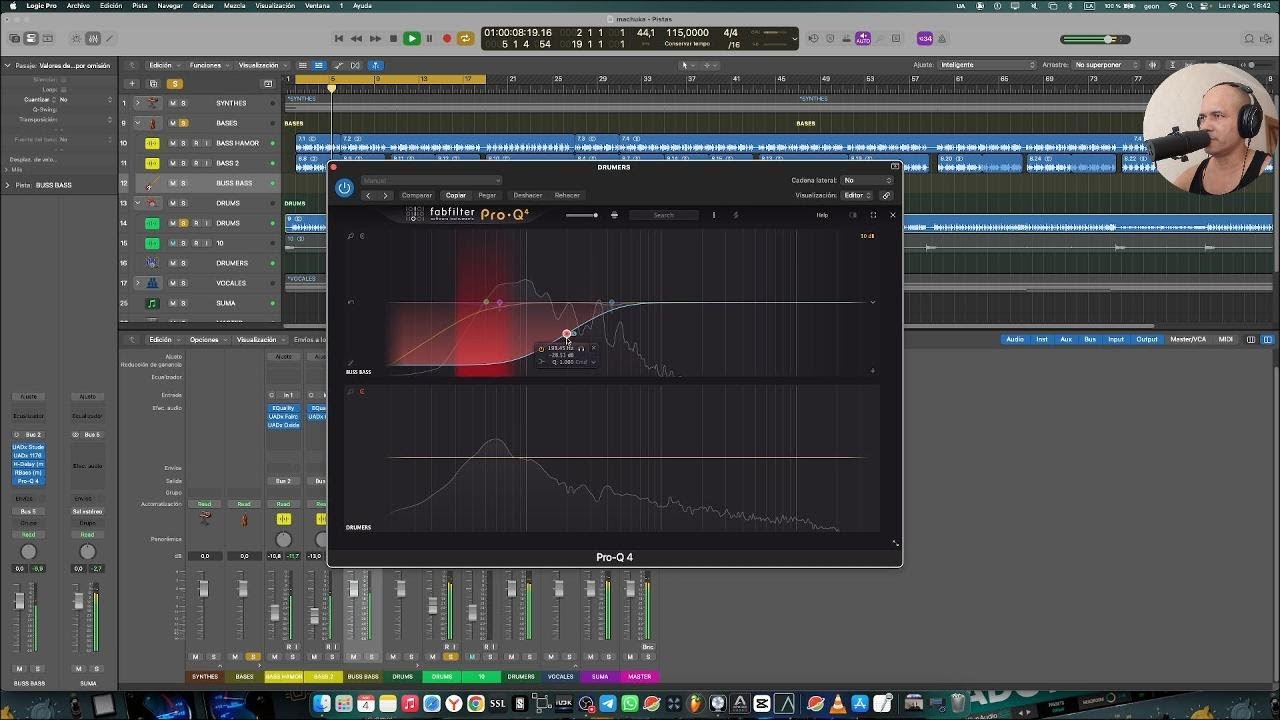Open the Library panel icon
The height and width of the screenshot is (720, 1280).
point(13,39)
